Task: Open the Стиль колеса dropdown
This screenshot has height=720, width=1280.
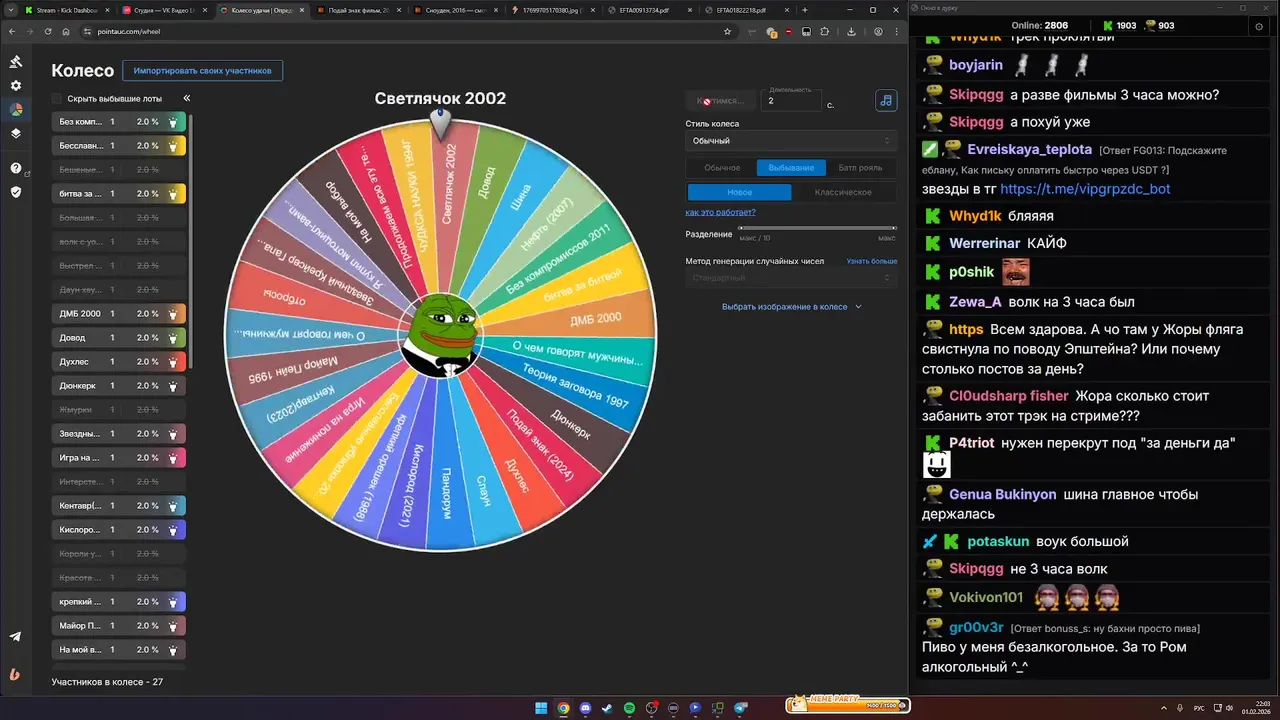Action: pos(790,141)
